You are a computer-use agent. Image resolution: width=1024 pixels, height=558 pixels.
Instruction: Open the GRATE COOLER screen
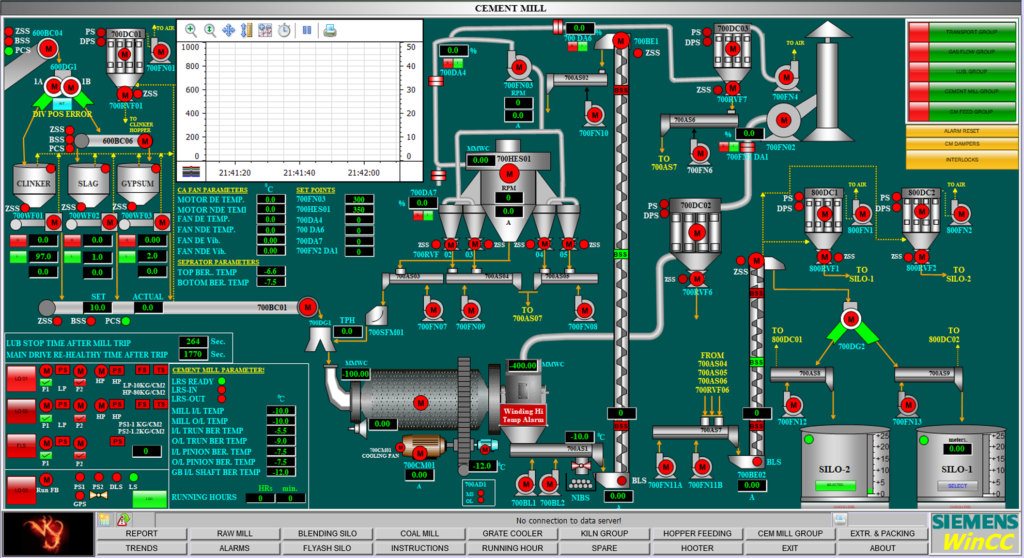(x=513, y=533)
